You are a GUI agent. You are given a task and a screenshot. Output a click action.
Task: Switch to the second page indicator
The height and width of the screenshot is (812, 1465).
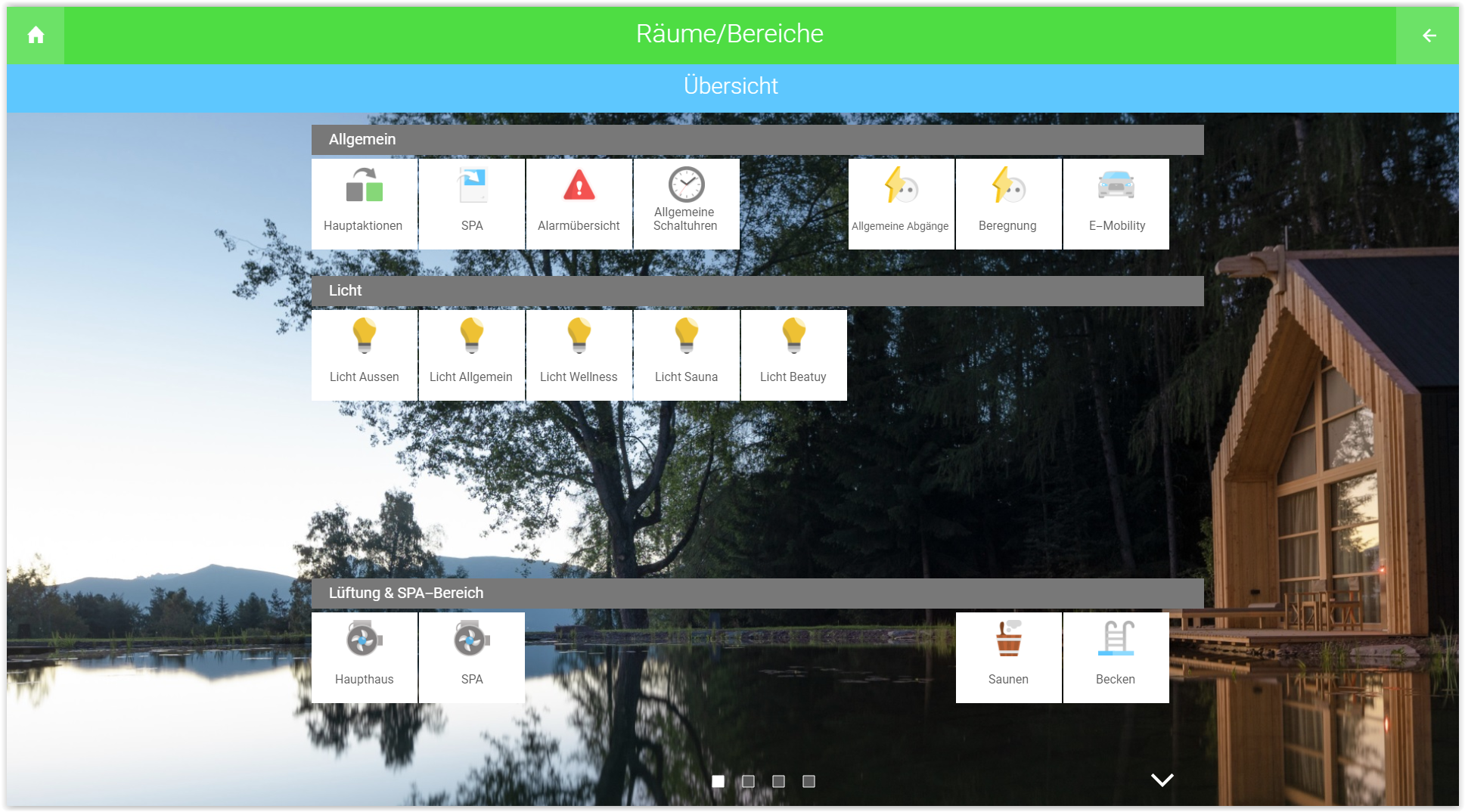[x=748, y=781]
